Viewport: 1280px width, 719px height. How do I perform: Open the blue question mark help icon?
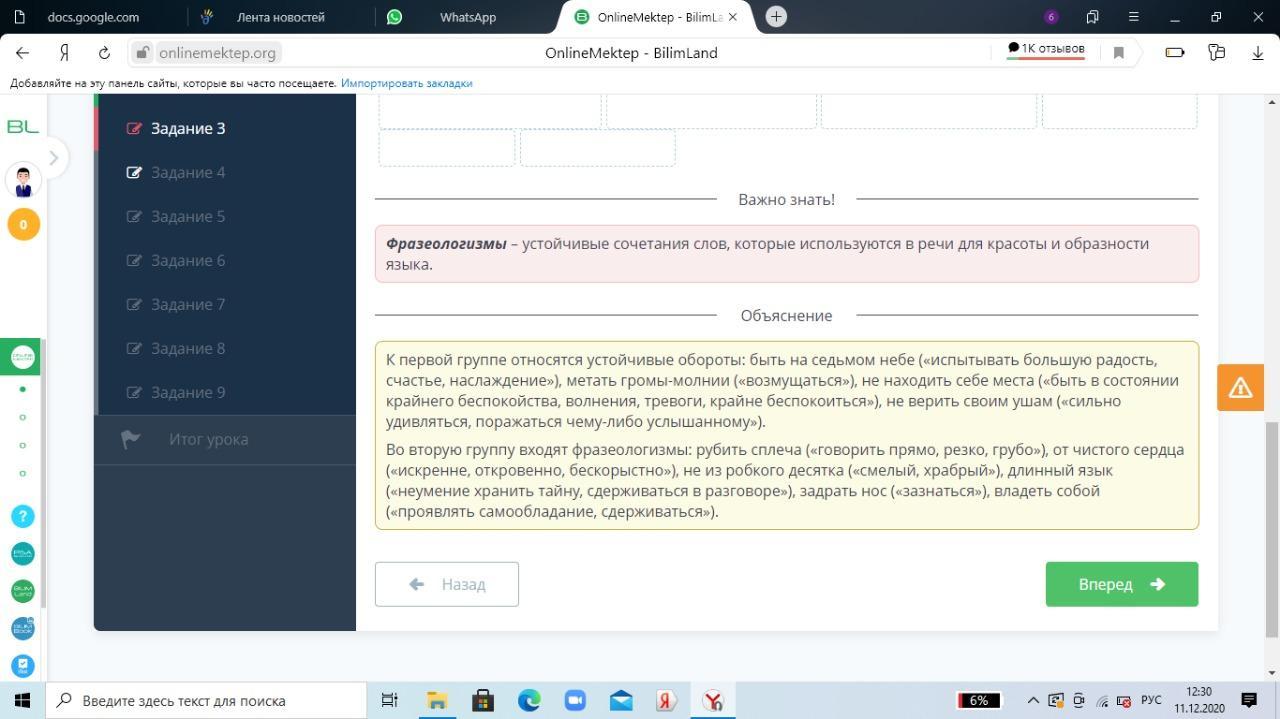pyautogui.click(x=23, y=516)
